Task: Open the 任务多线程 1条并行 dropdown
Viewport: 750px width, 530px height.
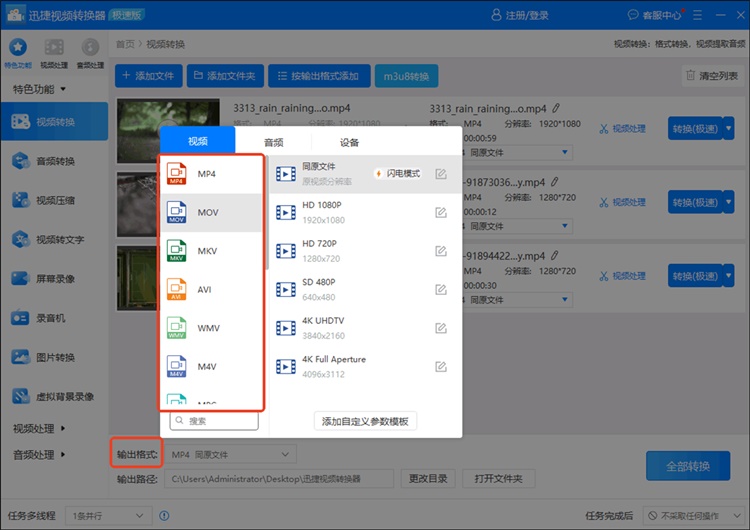Action: (x=108, y=516)
